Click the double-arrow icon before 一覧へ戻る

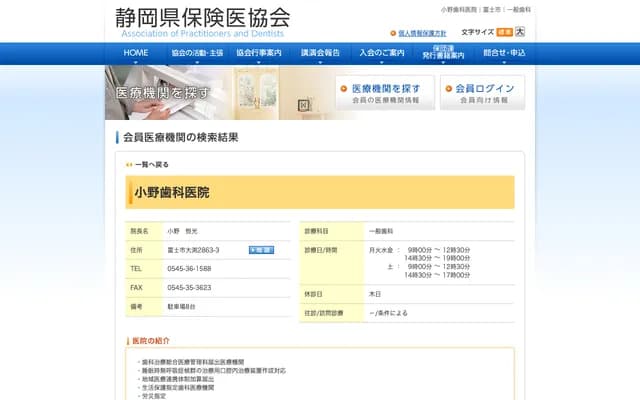coord(129,164)
